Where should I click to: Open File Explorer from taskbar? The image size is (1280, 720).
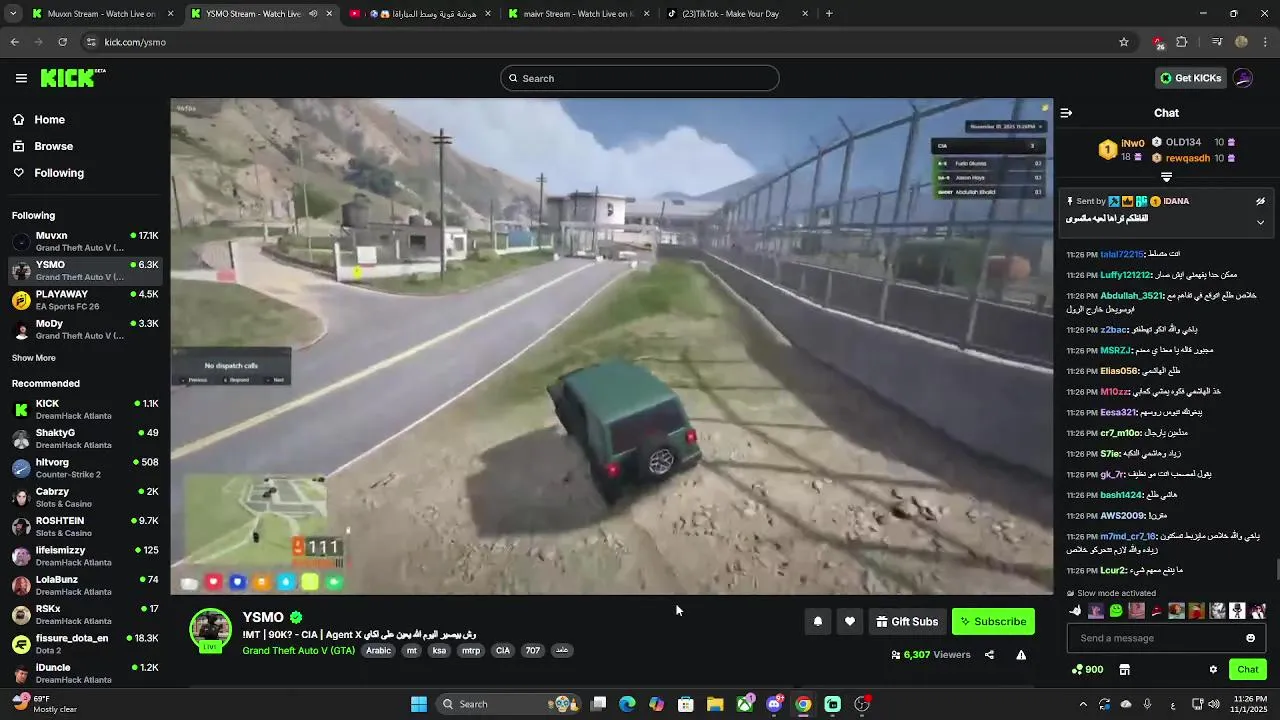[x=715, y=704]
